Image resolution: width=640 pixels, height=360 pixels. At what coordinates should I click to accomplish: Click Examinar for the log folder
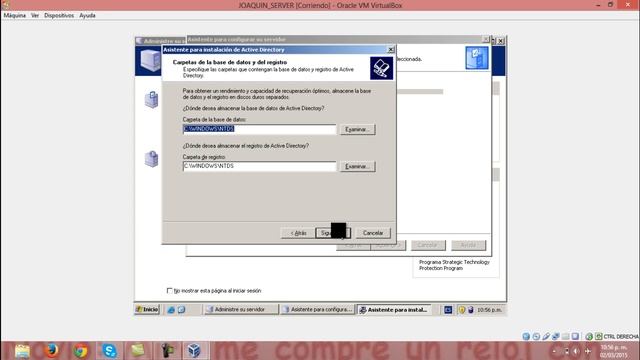(x=358, y=167)
